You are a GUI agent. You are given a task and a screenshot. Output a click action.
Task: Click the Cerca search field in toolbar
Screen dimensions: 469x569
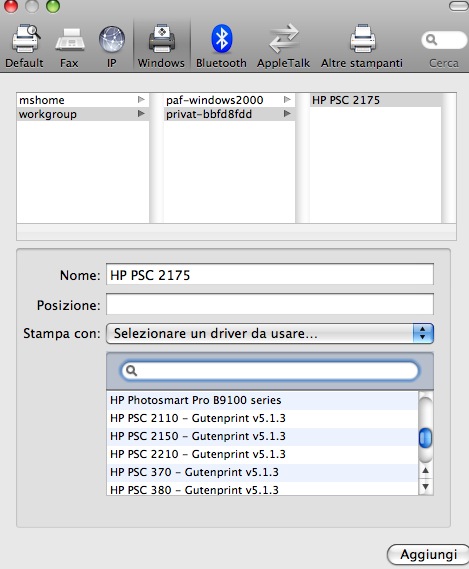point(444,40)
